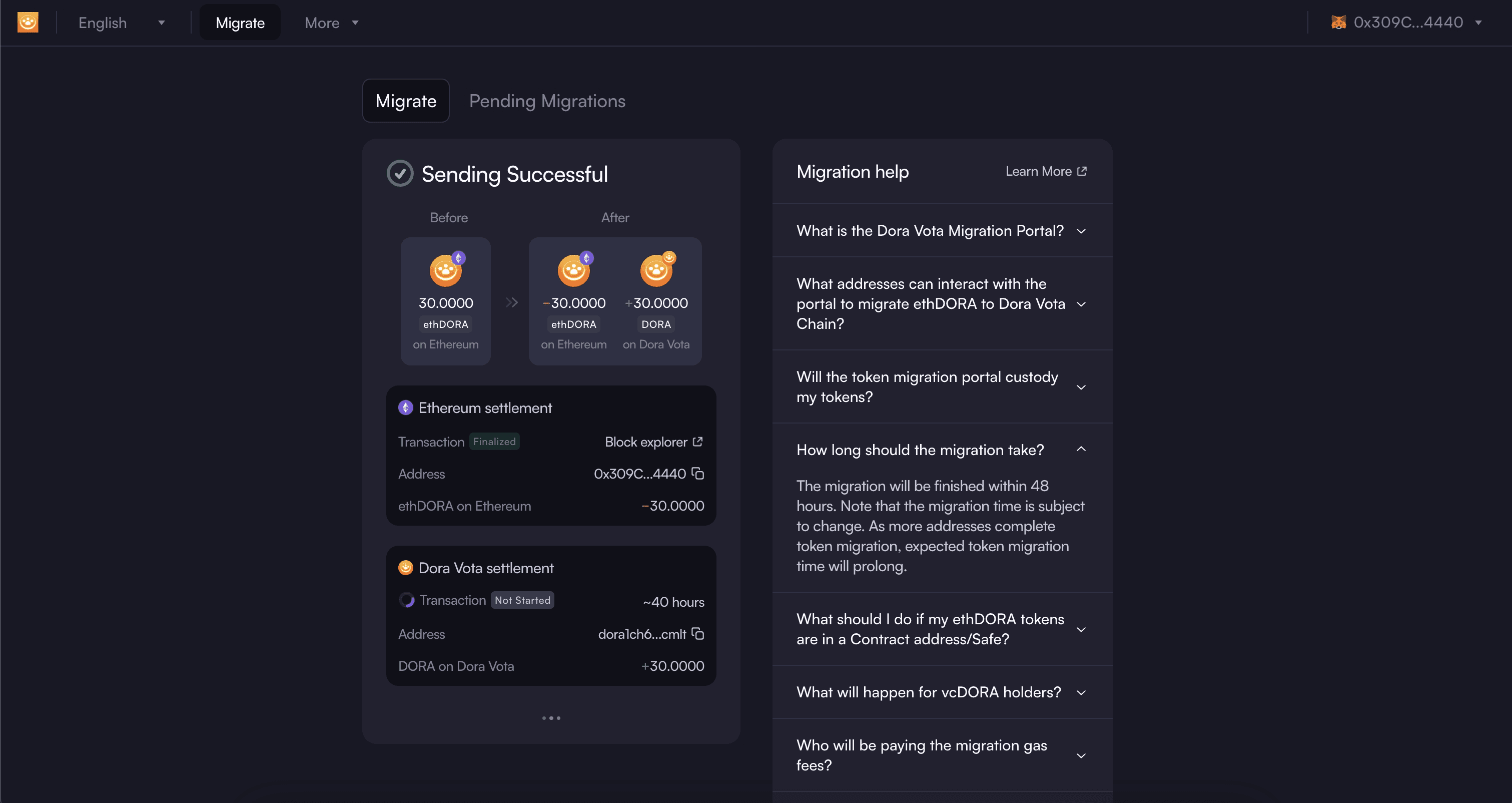Switch to the Pending Migrations tab

click(x=547, y=101)
